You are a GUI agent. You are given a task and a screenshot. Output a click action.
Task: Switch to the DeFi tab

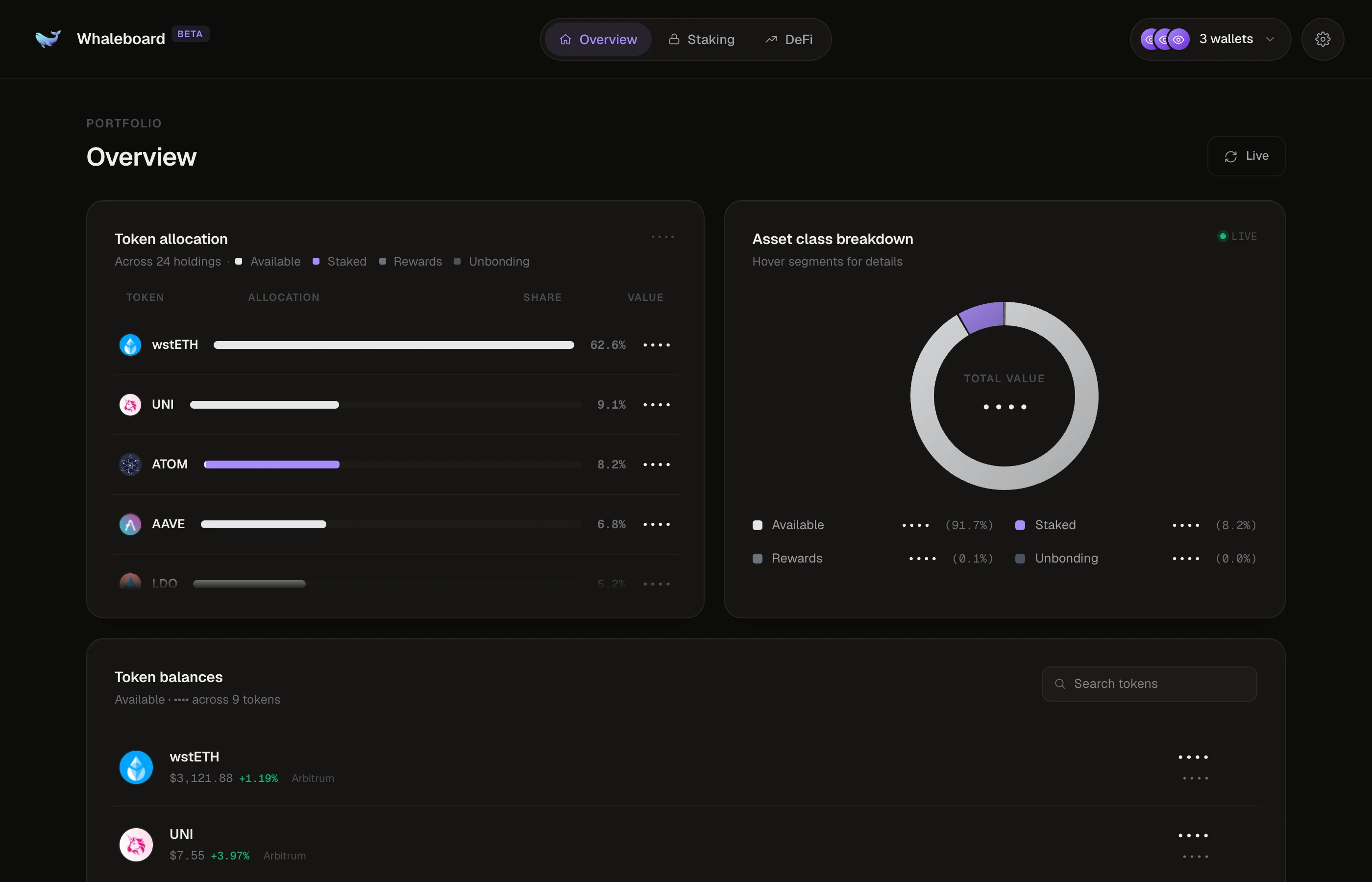788,40
